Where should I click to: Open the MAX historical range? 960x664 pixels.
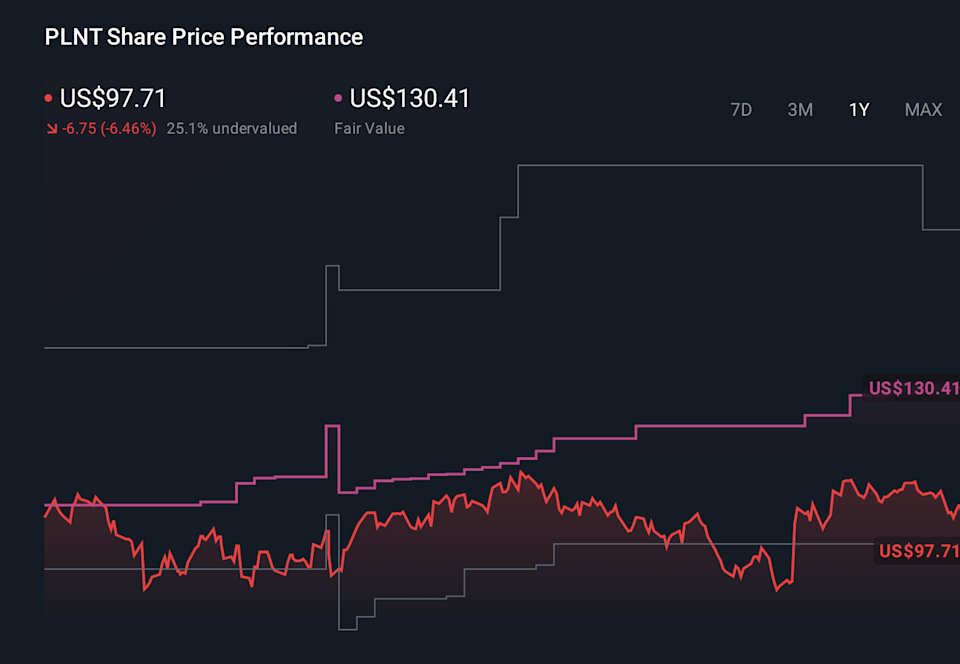coord(922,110)
